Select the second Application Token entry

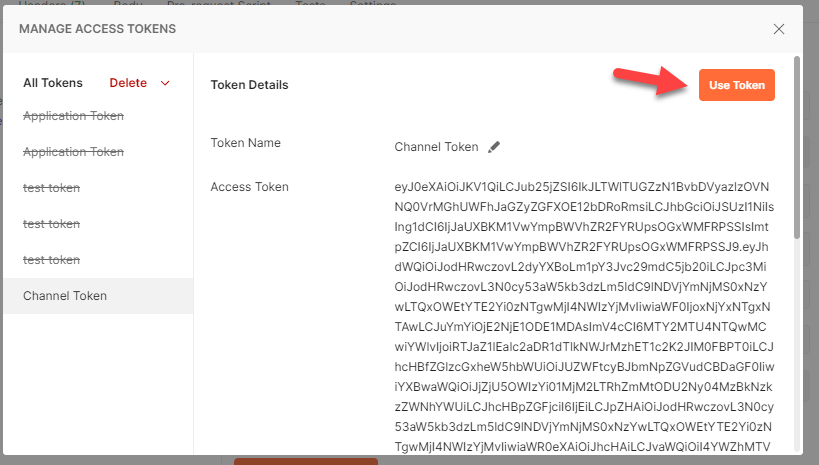click(73, 152)
